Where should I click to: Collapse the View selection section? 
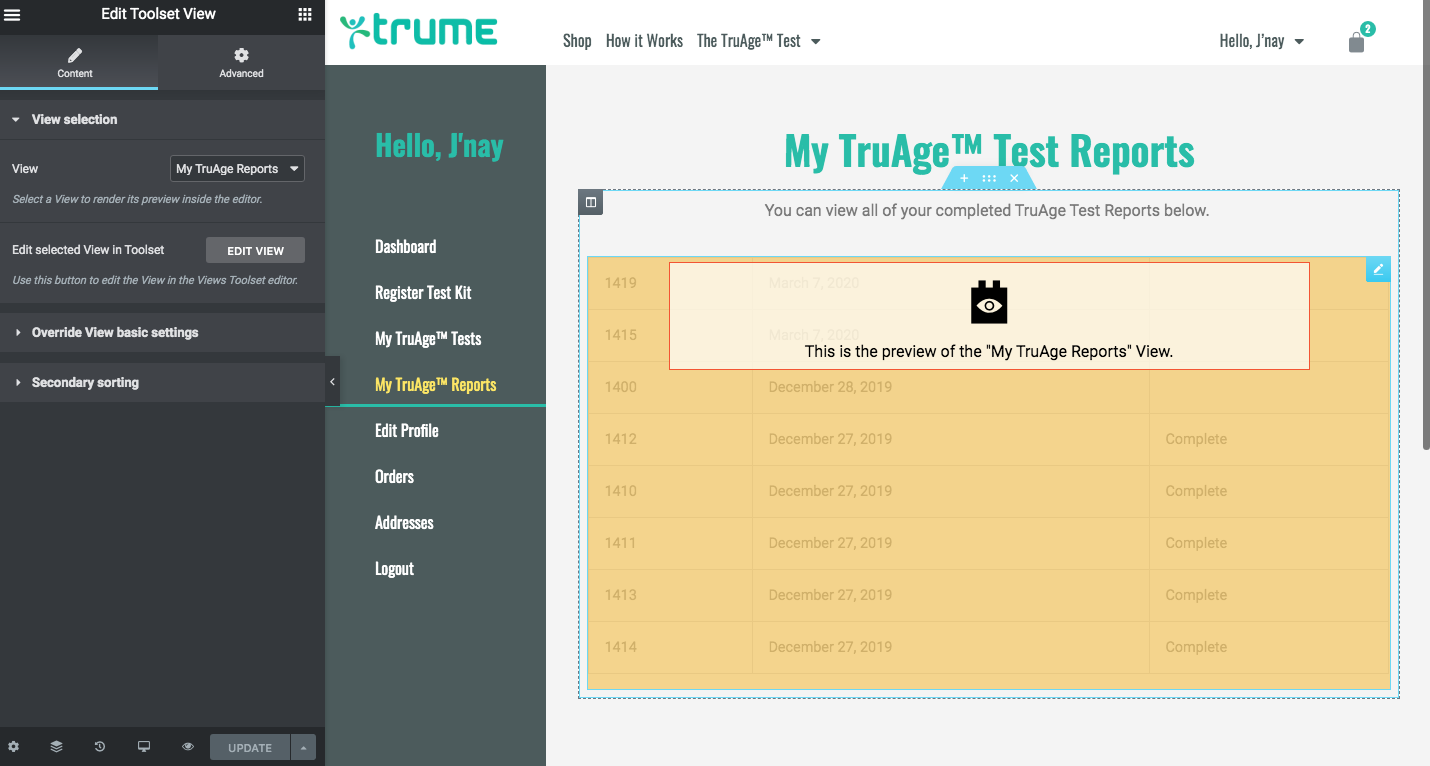point(74,119)
